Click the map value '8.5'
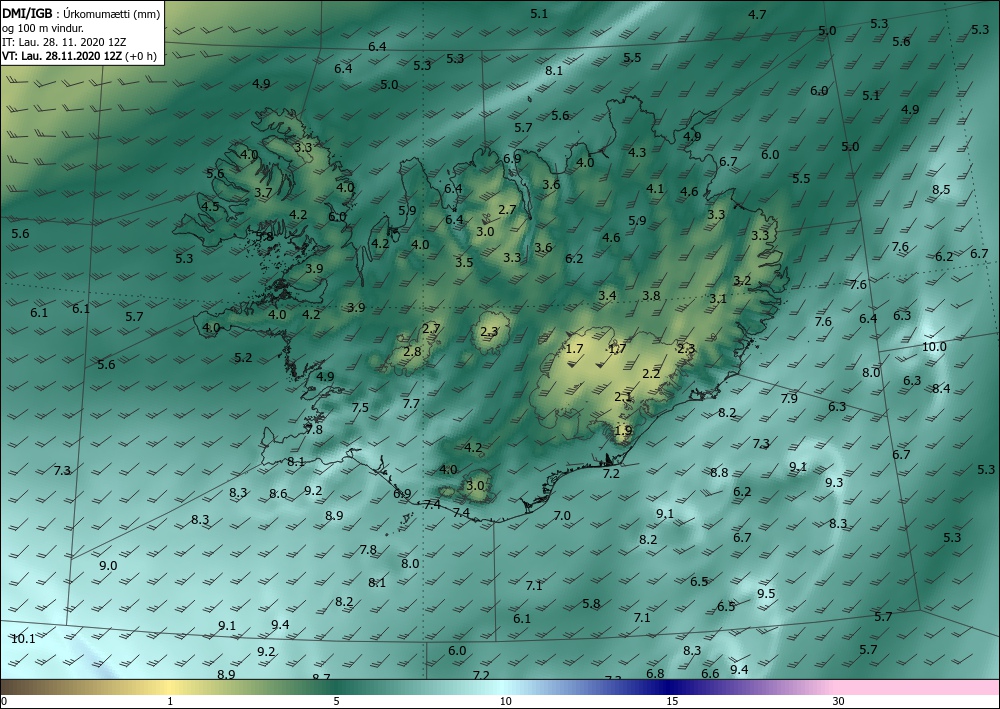The image size is (1000, 709). [x=941, y=189]
